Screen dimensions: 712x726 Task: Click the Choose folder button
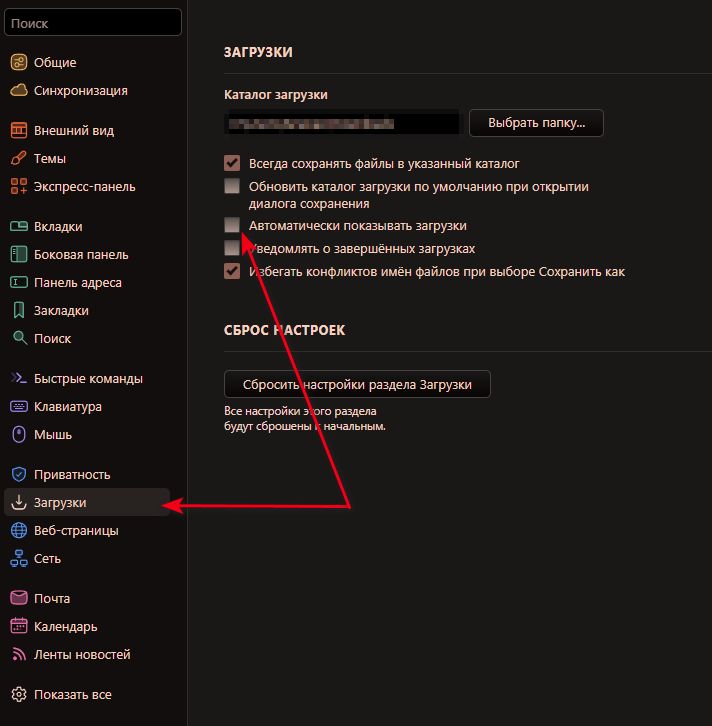coord(536,124)
